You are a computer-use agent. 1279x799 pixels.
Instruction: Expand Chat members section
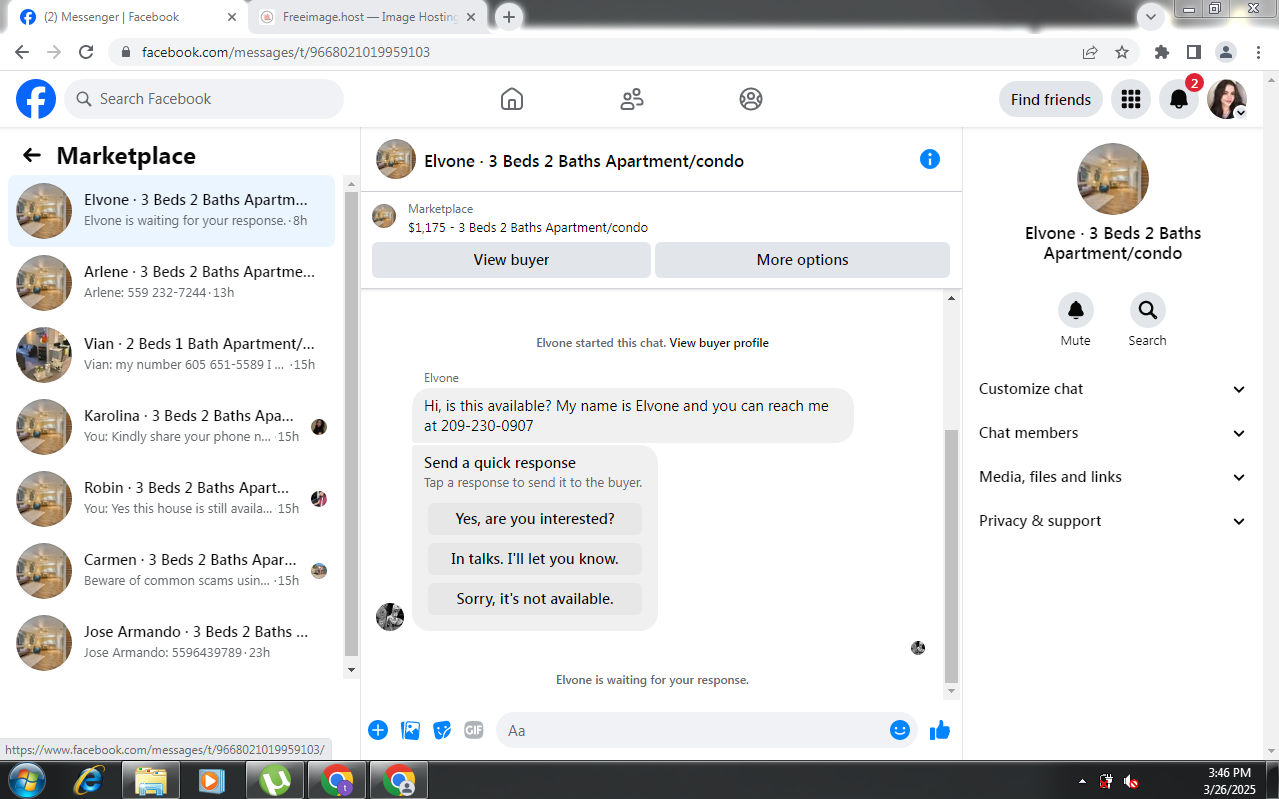pyautogui.click(x=1113, y=433)
